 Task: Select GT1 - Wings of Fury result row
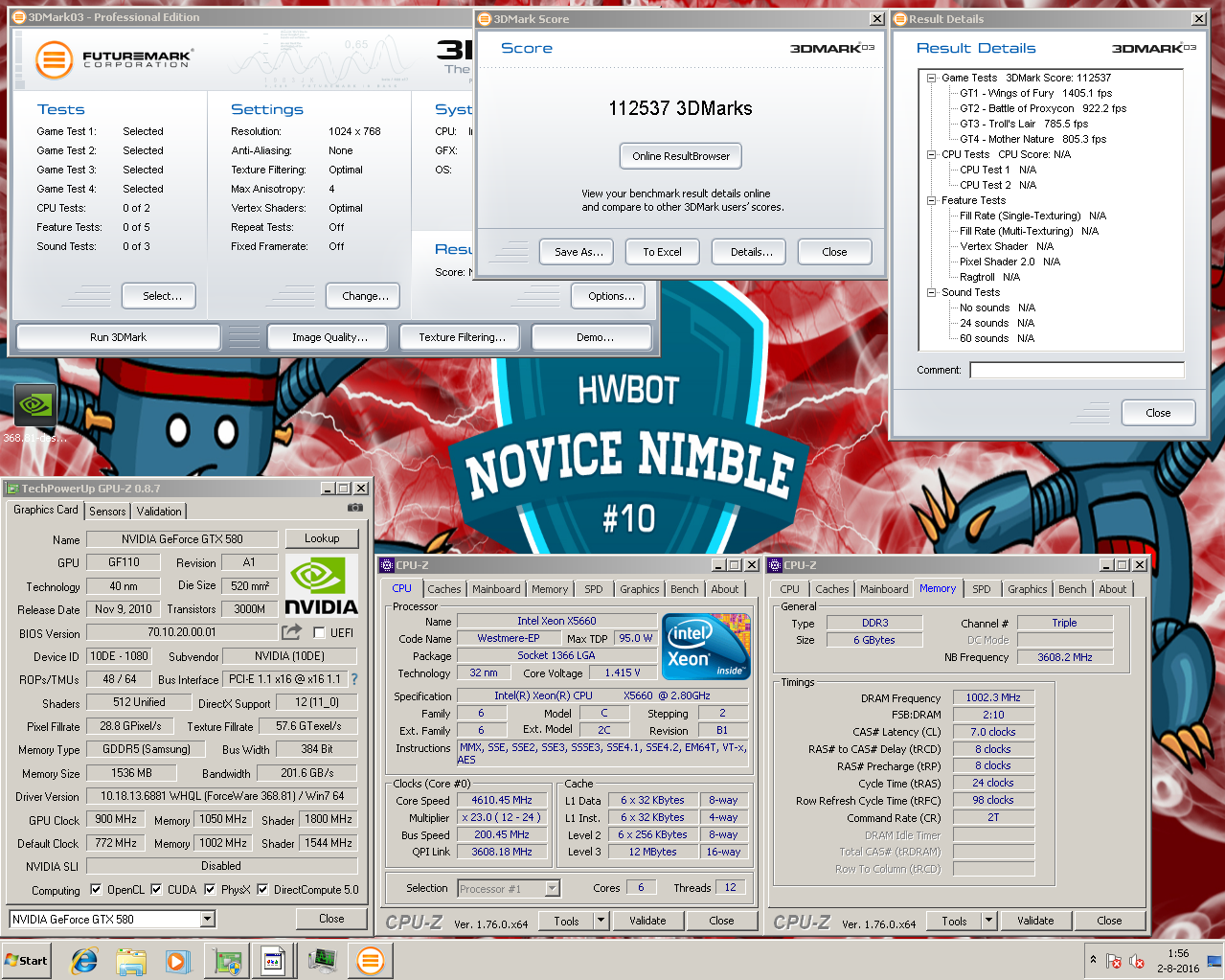click(x=1036, y=93)
